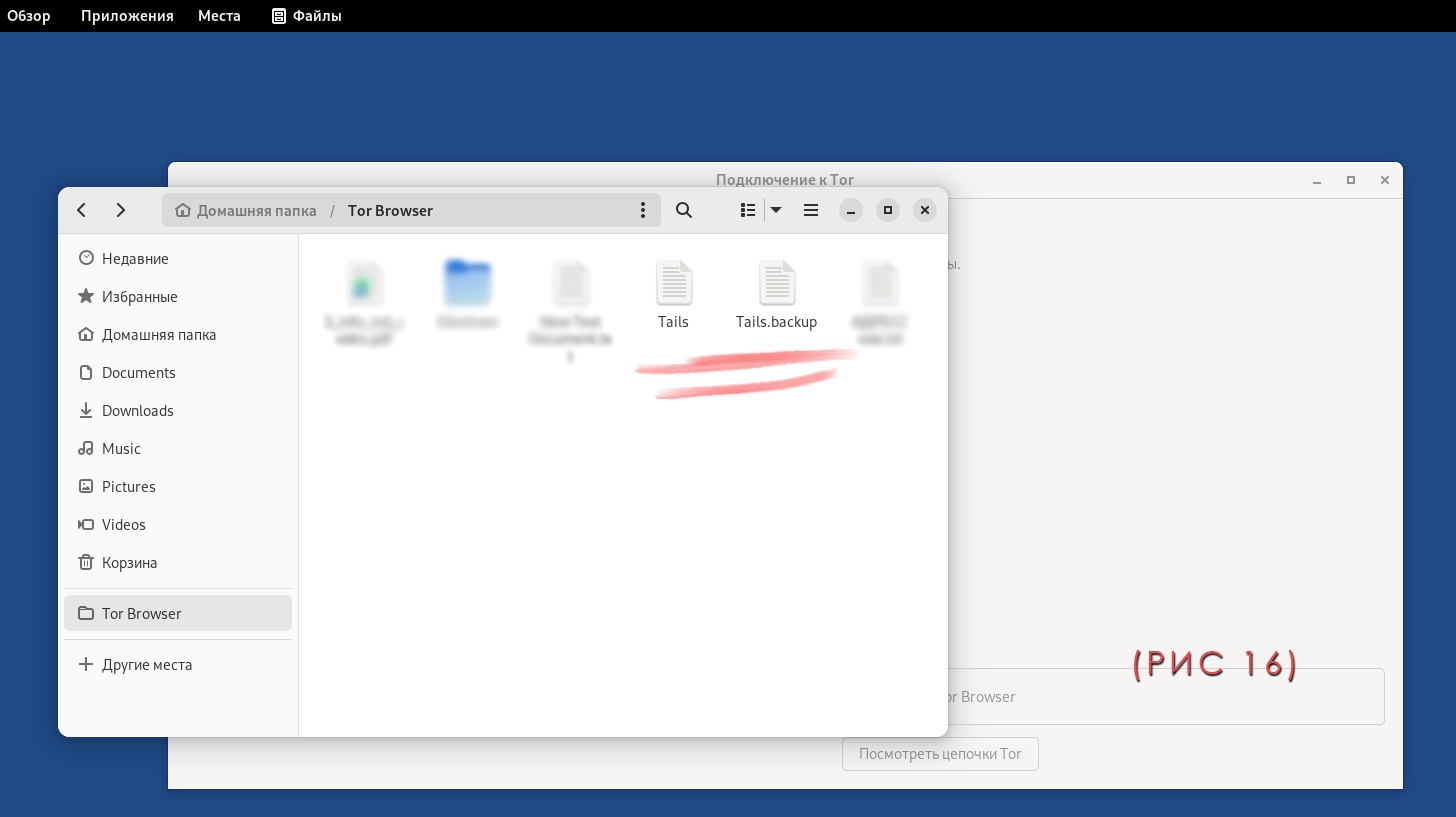Click the forward navigation arrow

click(121, 210)
